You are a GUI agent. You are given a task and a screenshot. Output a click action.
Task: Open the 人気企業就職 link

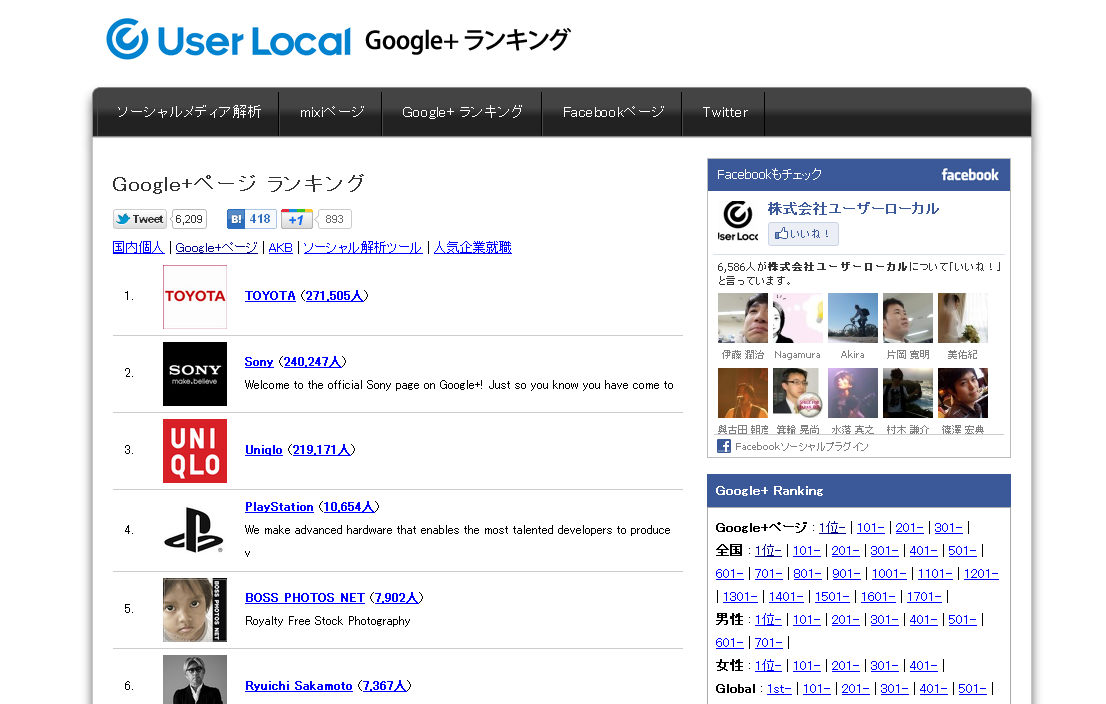point(473,248)
